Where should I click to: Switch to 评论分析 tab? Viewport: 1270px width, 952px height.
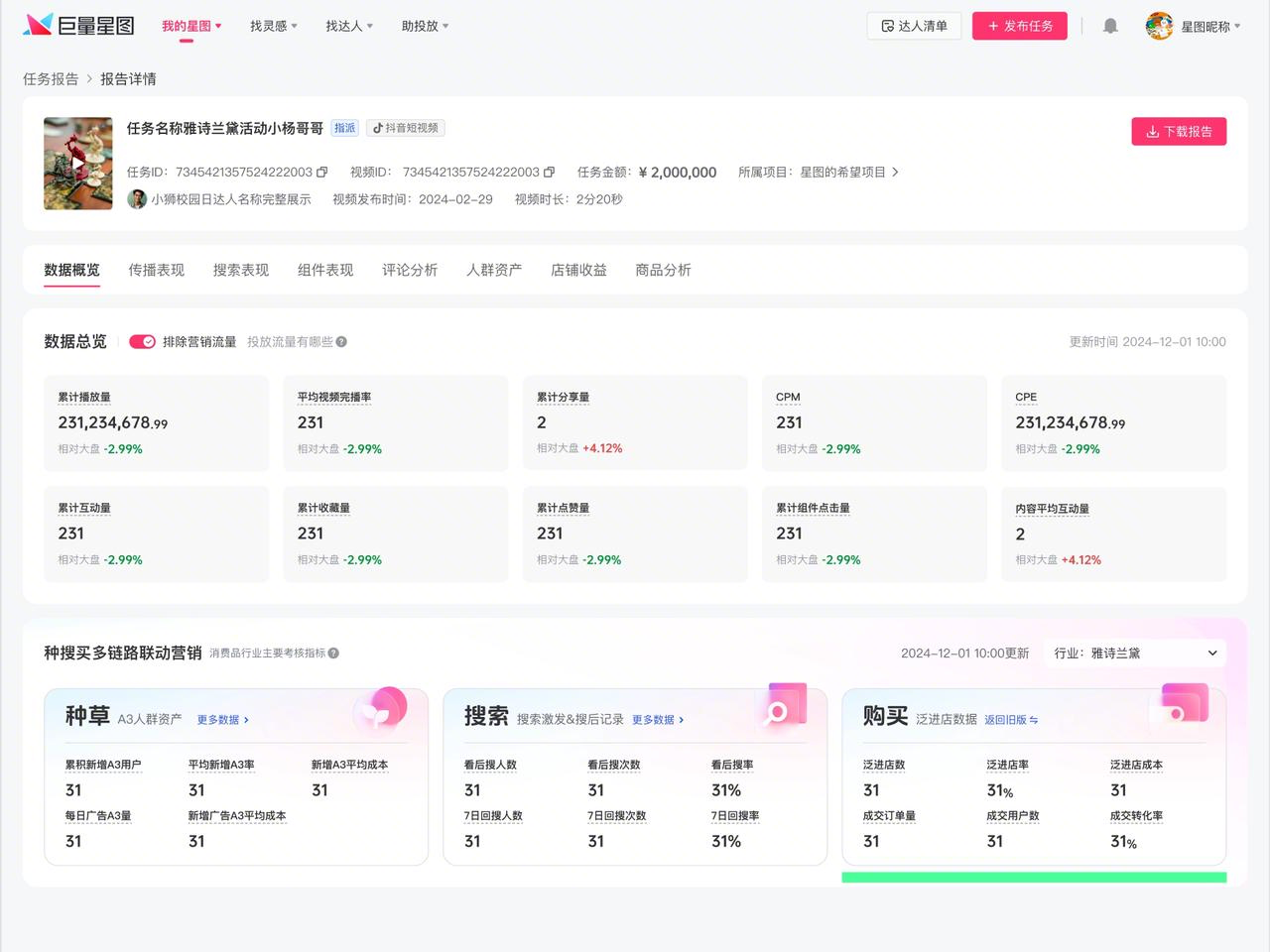(x=410, y=270)
